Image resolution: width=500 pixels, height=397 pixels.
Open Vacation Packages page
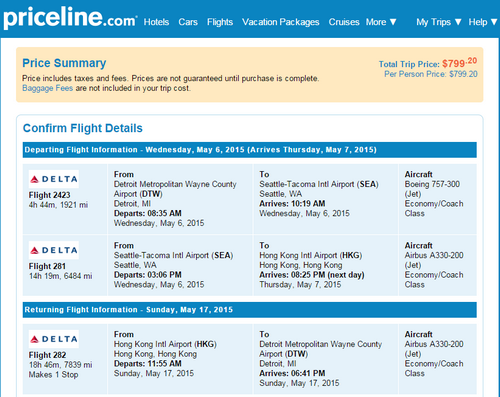click(x=281, y=22)
